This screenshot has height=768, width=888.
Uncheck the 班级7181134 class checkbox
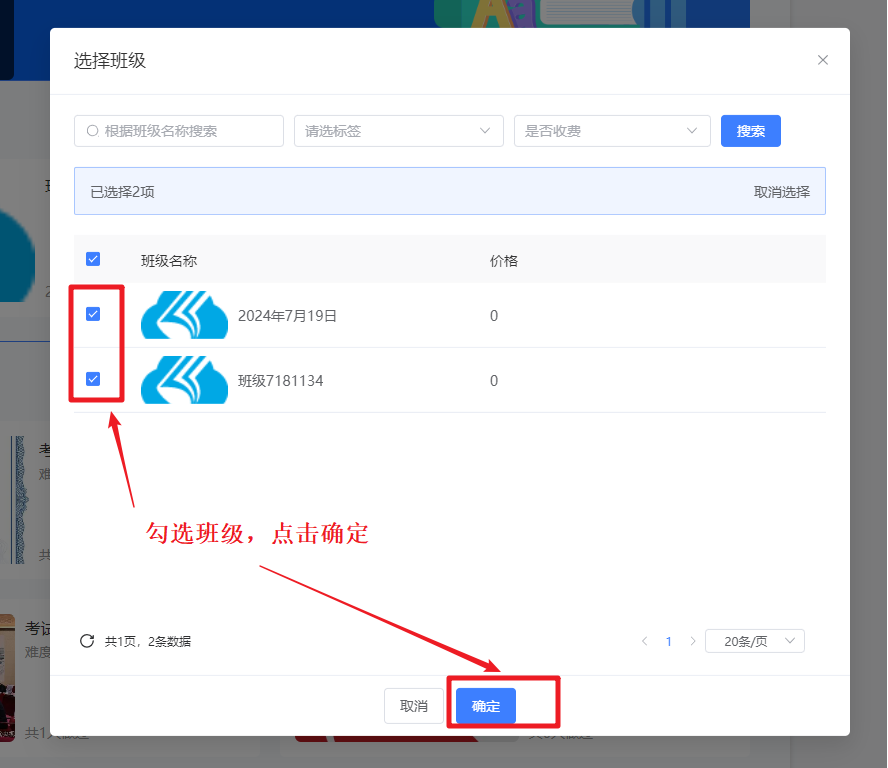click(x=93, y=379)
